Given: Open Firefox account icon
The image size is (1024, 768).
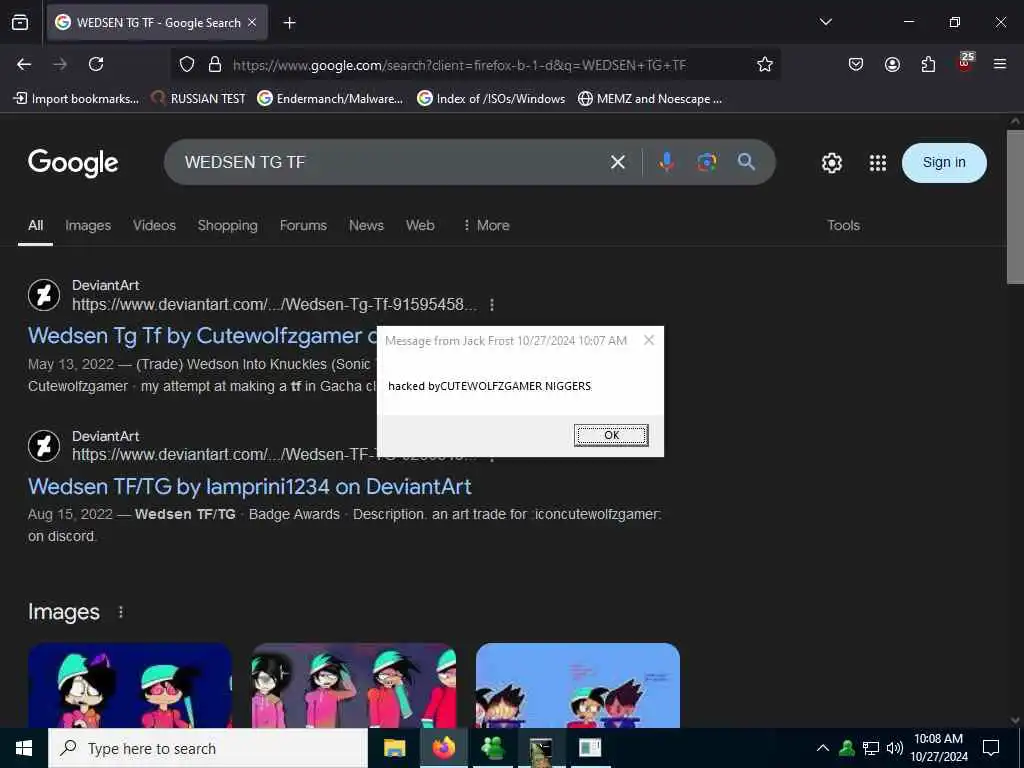Looking at the screenshot, I should click(x=892, y=64).
